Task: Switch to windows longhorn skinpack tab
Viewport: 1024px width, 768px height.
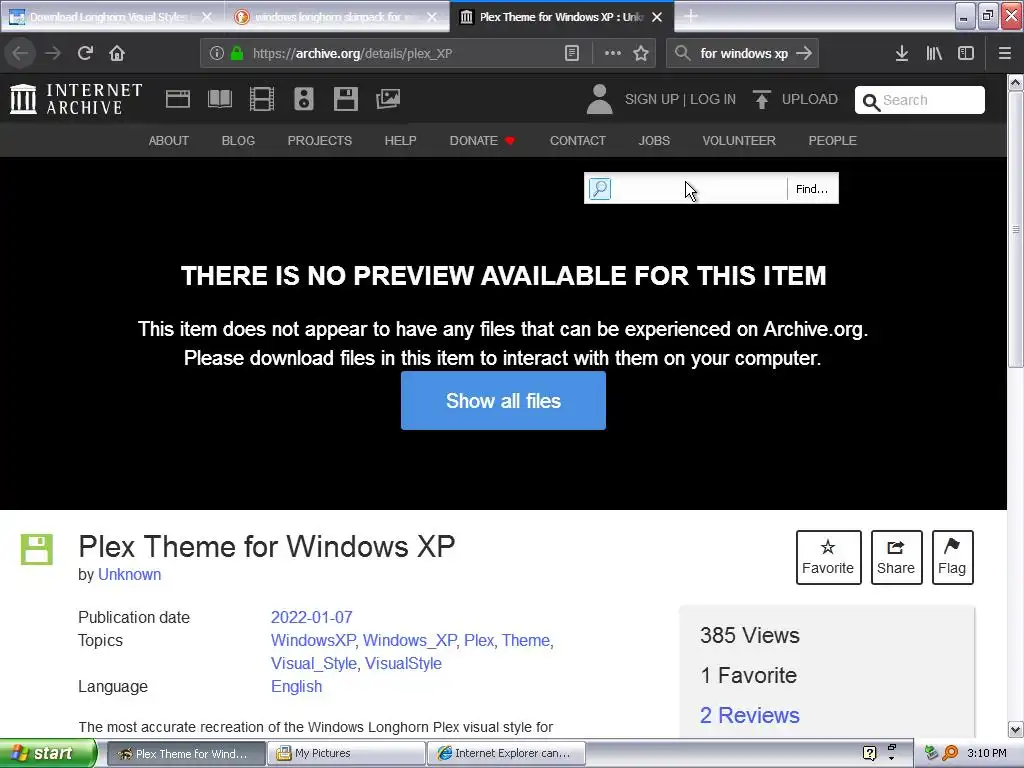Action: [336, 17]
